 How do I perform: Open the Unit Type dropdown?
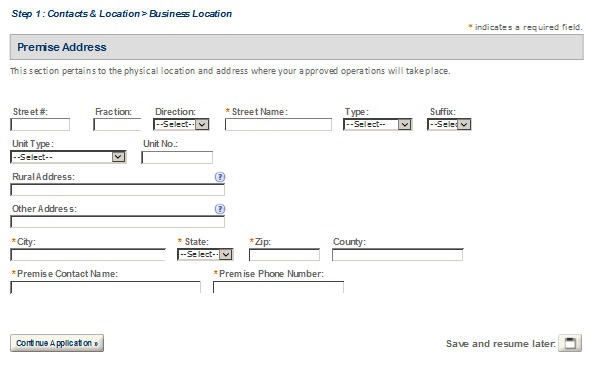(x=68, y=157)
